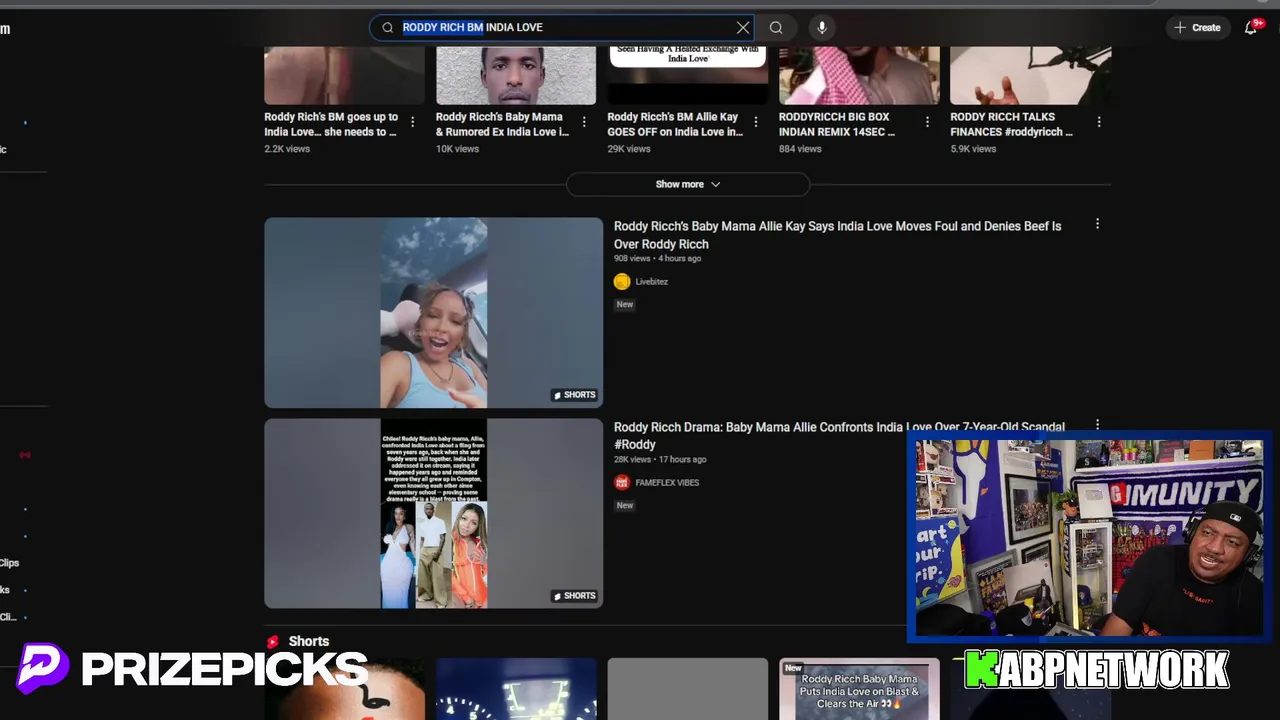Click '908 views • 4 hours ago' text
Viewport: 1280px width, 720px height.
point(657,258)
